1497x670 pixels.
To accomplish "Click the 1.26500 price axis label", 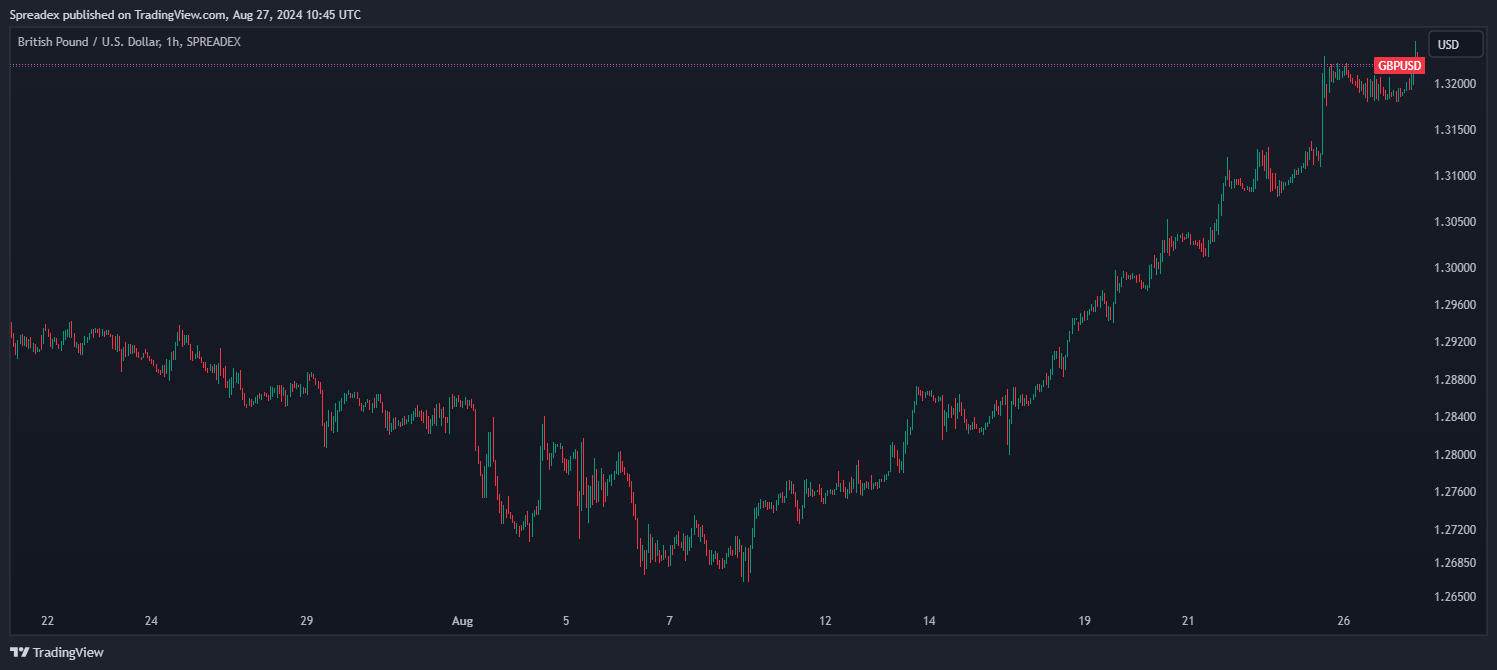I will pos(1453,597).
